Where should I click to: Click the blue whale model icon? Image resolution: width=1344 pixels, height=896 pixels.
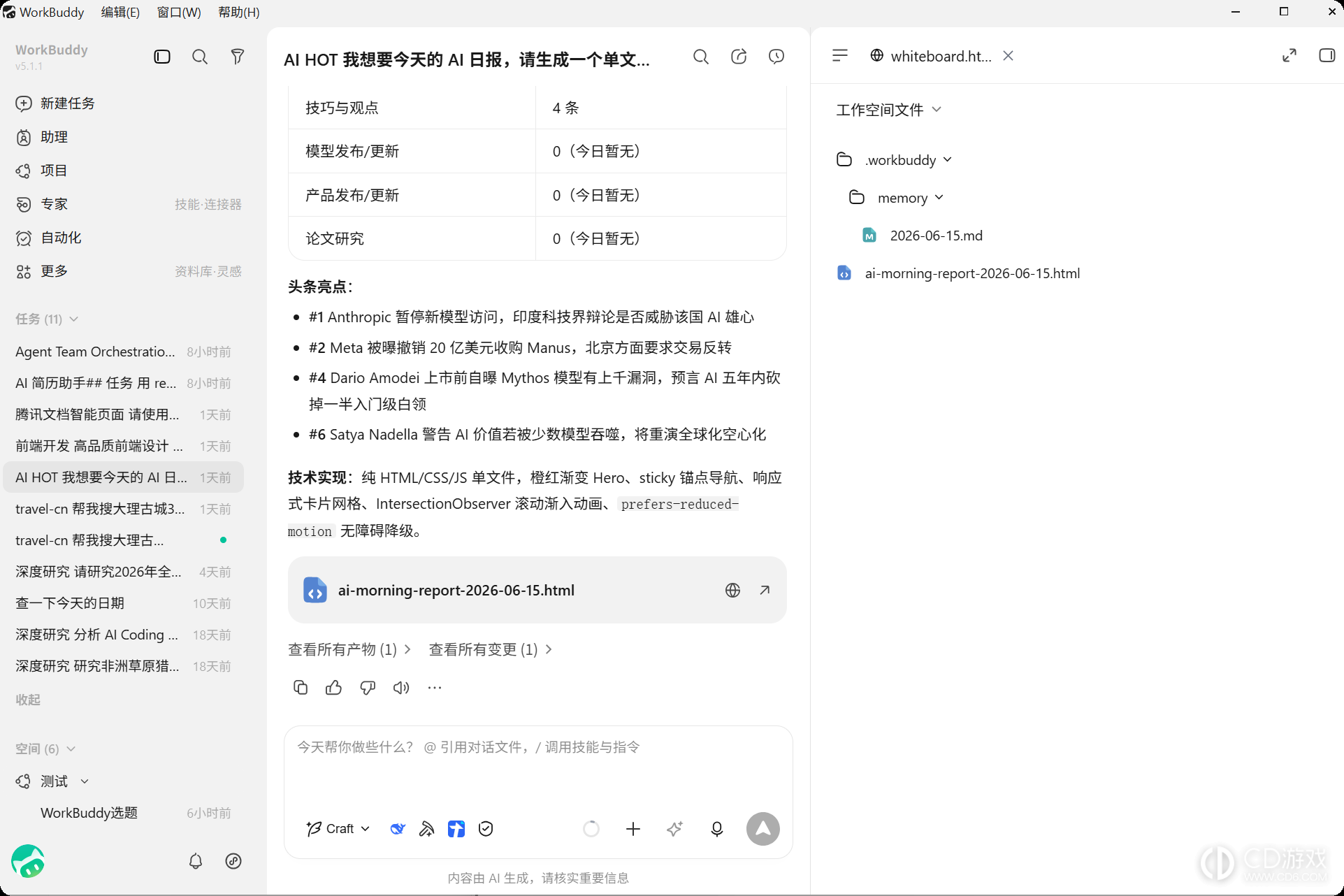(398, 829)
